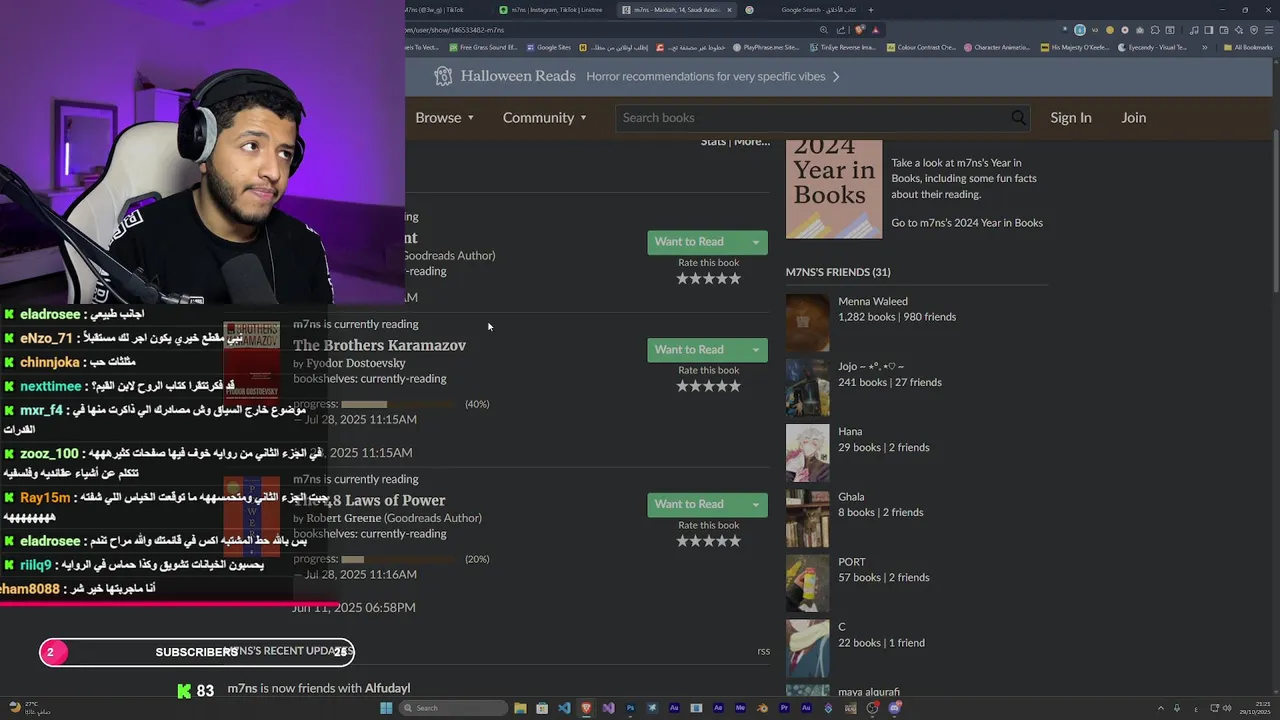
Task: Click the volume icon in system tray
Action: [x=1227, y=708]
